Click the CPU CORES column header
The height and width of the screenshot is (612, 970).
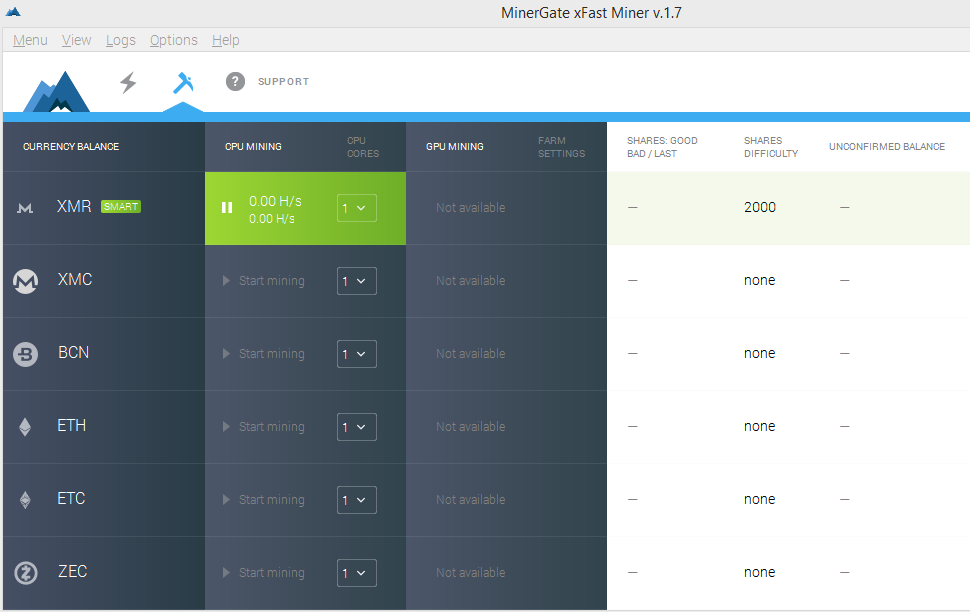tap(363, 147)
